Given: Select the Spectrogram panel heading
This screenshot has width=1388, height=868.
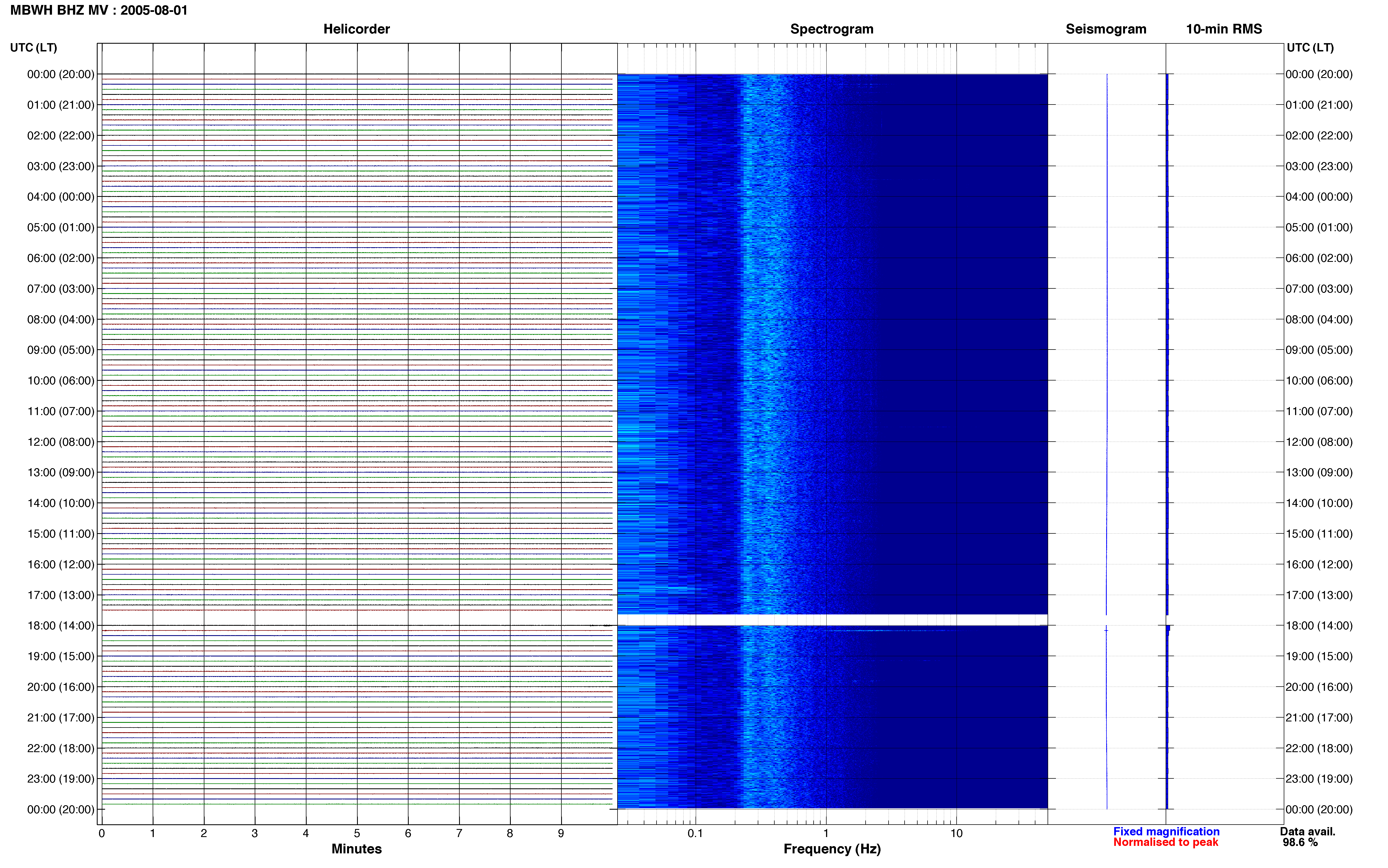Looking at the screenshot, I should point(832,29).
